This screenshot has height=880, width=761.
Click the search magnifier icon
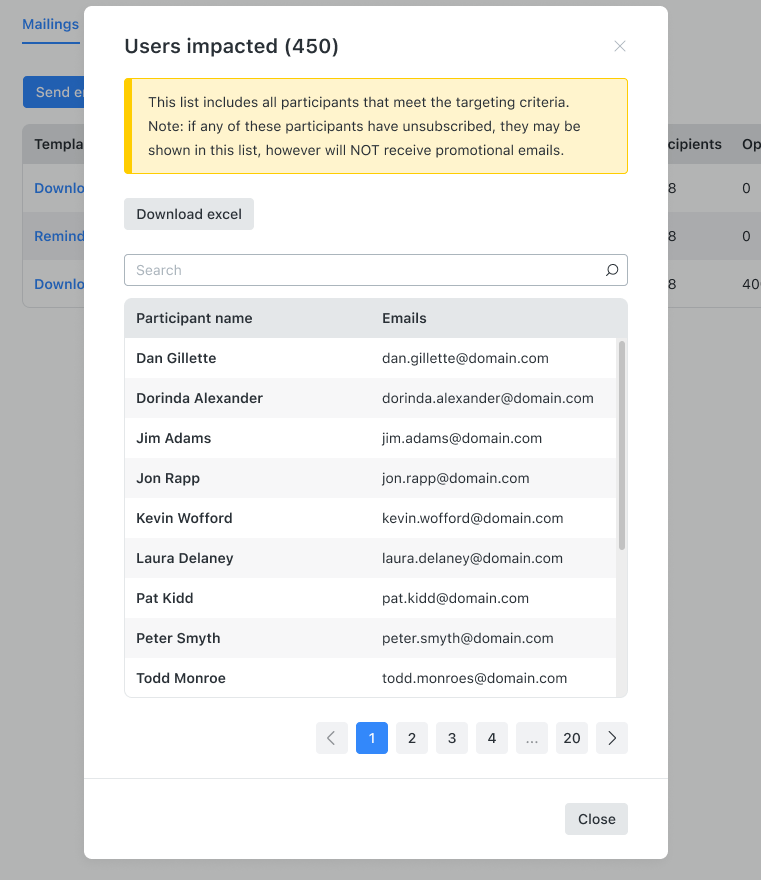(x=612, y=270)
